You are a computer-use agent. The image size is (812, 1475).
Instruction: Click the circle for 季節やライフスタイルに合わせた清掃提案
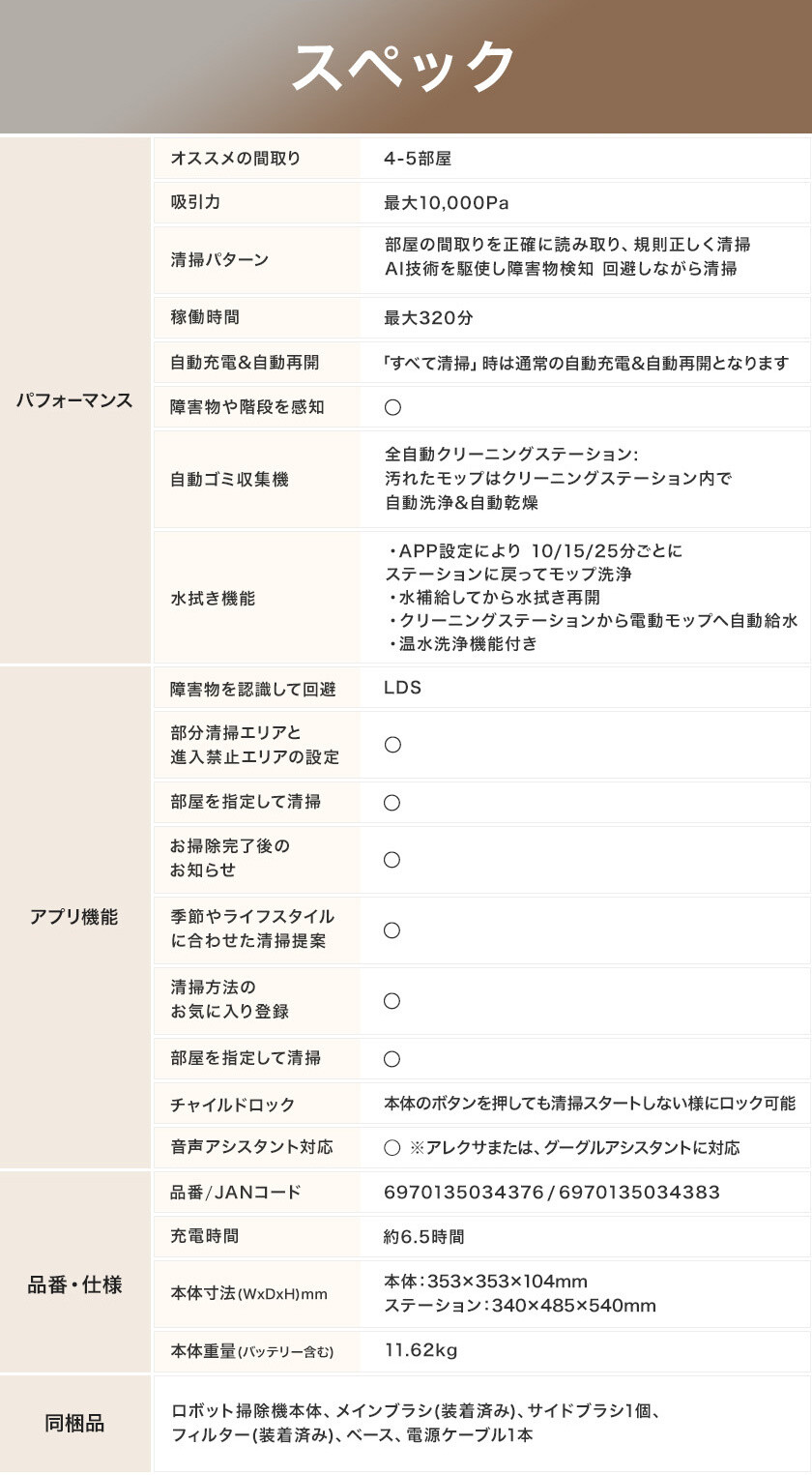[392, 930]
